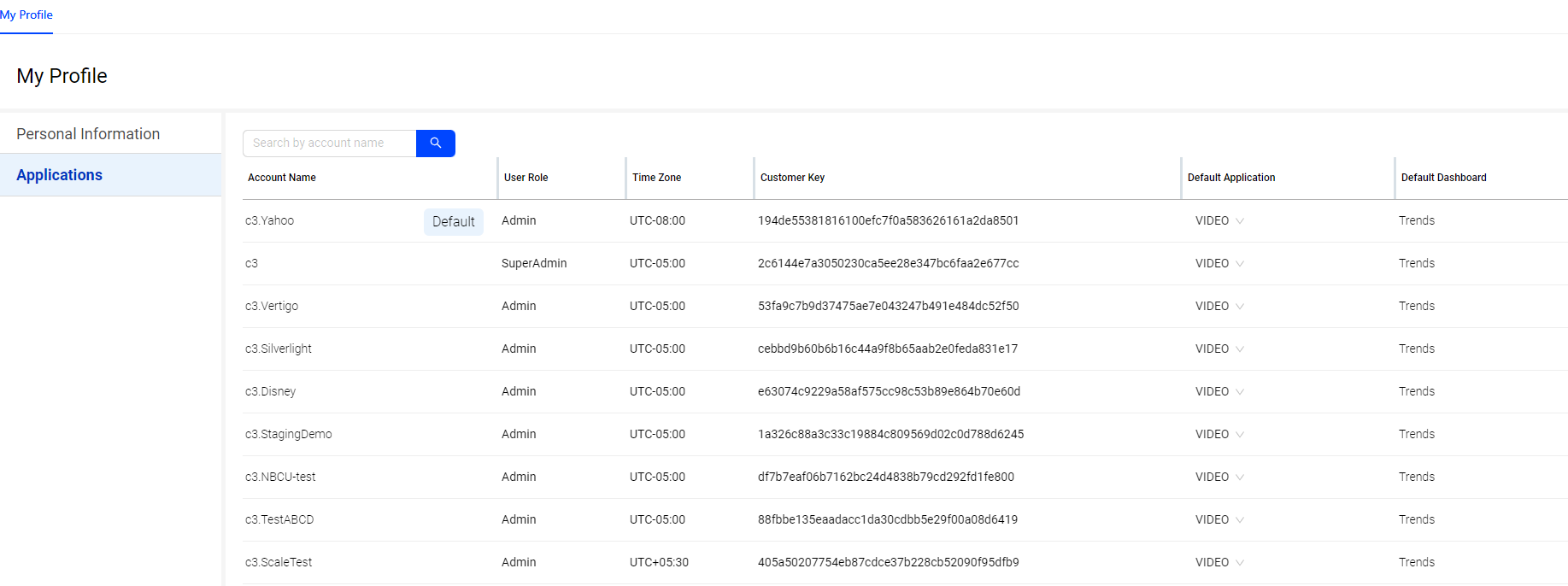The image size is (1568, 586).
Task: Click the My Profile page heading
Action: point(62,76)
